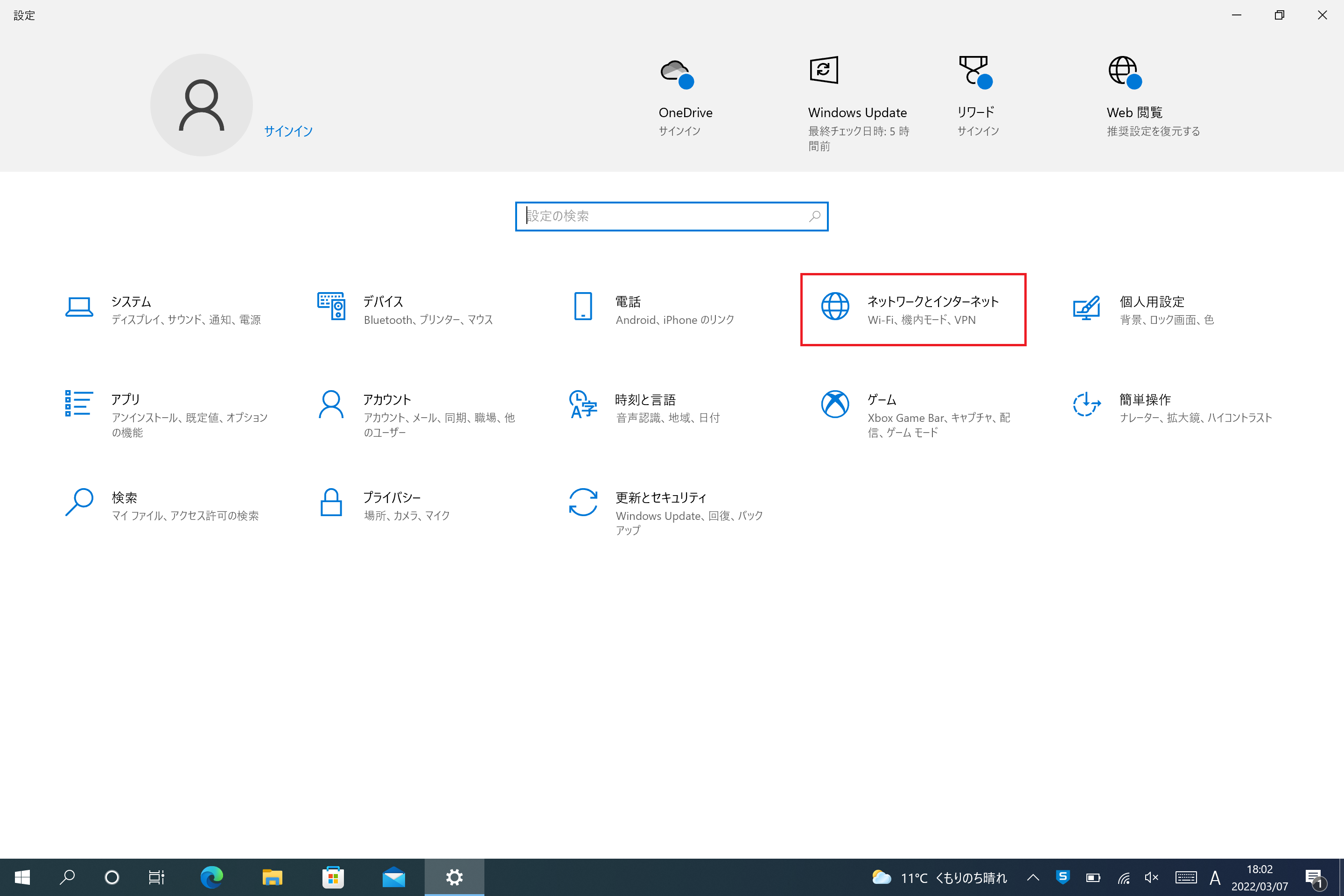Click the 更新とセキュリティ category title
The width and height of the screenshot is (1344, 896).
pyautogui.click(x=661, y=497)
